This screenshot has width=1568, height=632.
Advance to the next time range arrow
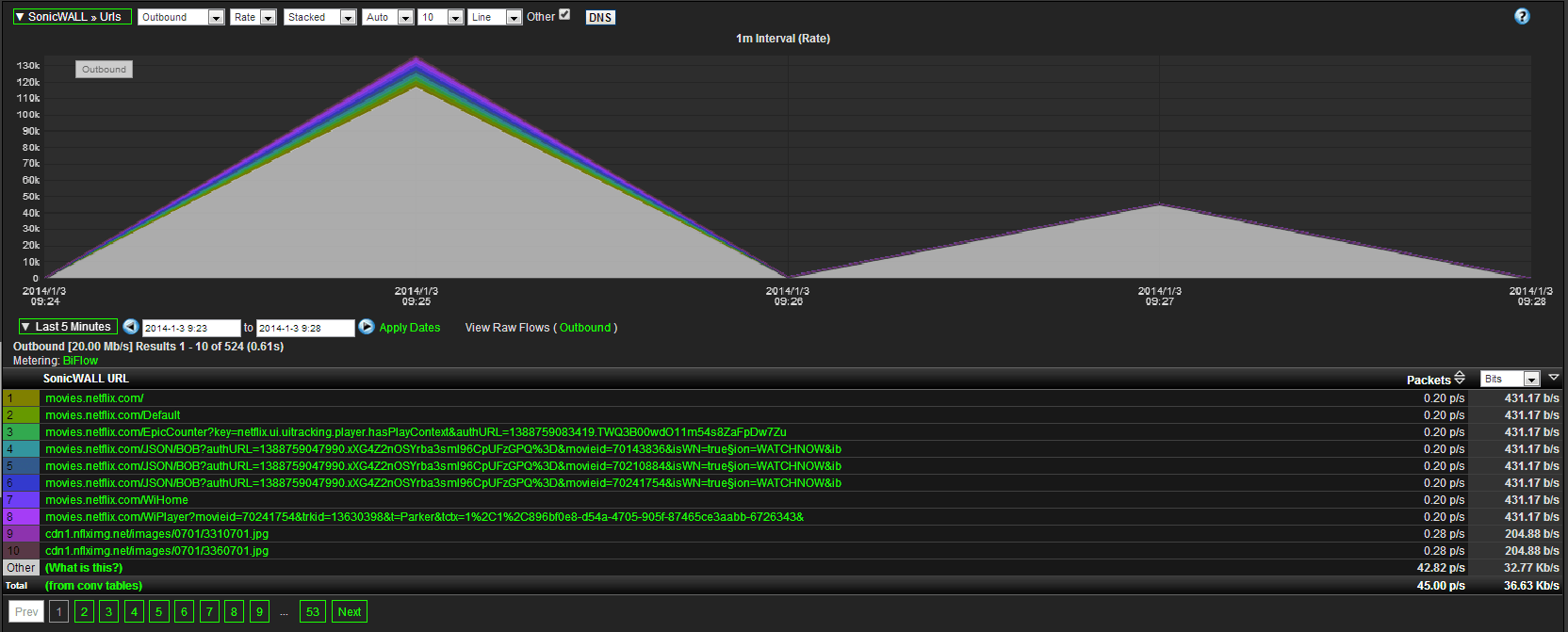click(367, 327)
